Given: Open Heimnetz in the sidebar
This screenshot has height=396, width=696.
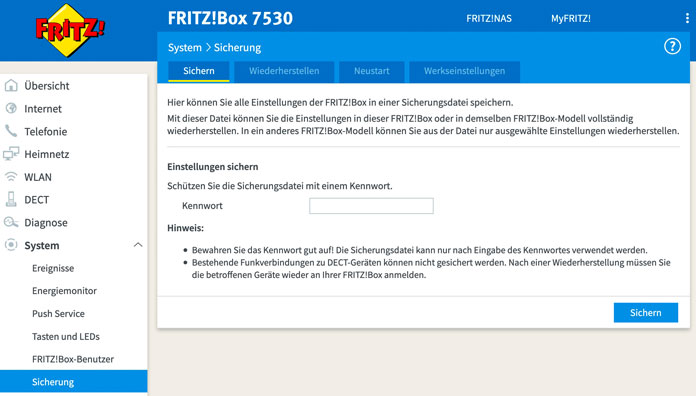Looking at the screenshot, I should click(x=47, y=154).
